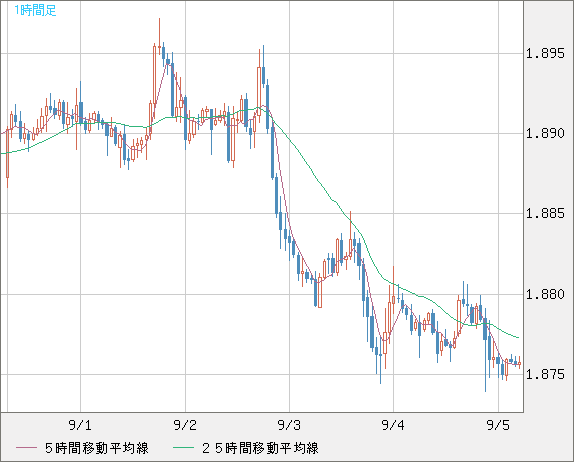Click the 9/1 date axis label
Screen dimensions: 574x462
click(80, 425)
